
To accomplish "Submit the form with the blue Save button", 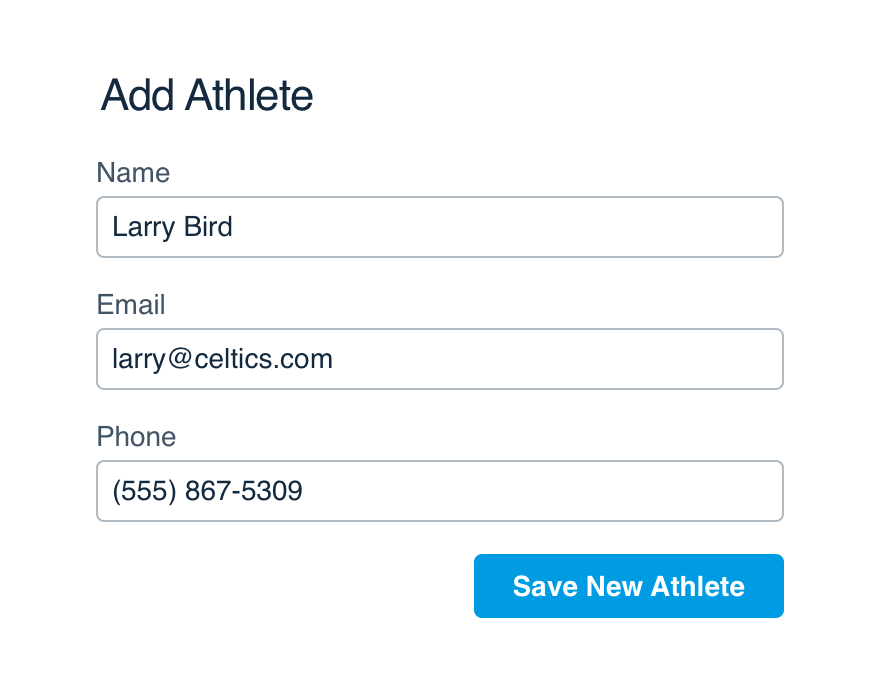I will (x=629, y=586).
